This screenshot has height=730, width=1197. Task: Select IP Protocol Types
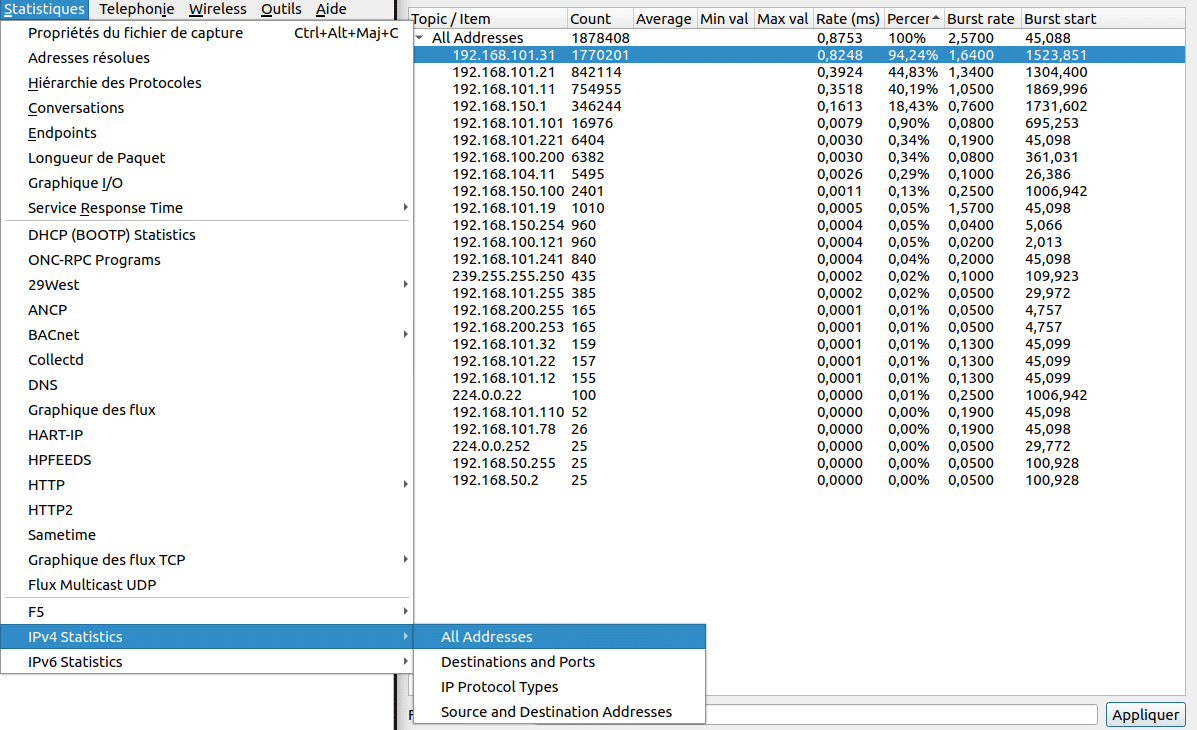(x=560, y=687)
